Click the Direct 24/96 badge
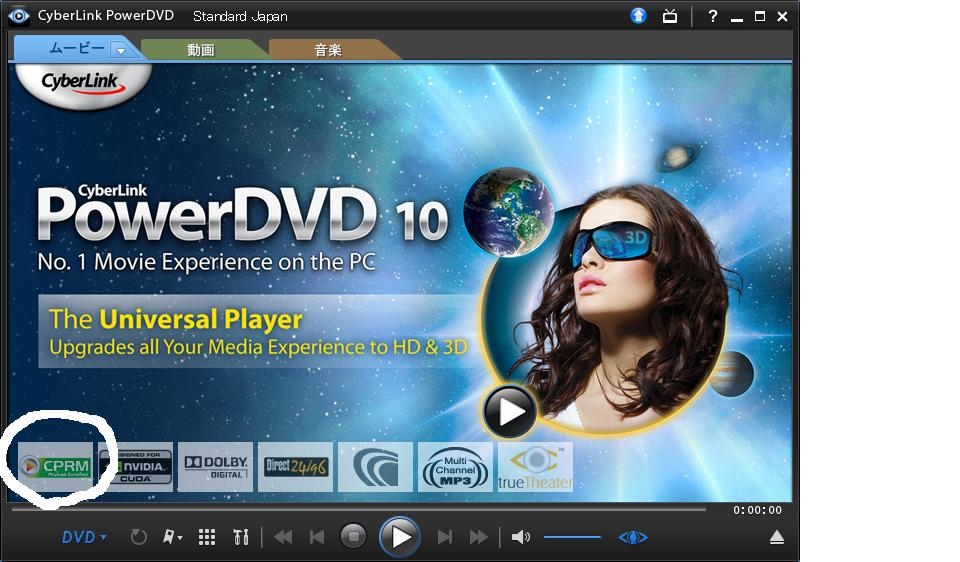This screenshot has height=562, width=960. pyautogui.click(x=296, y=466)
